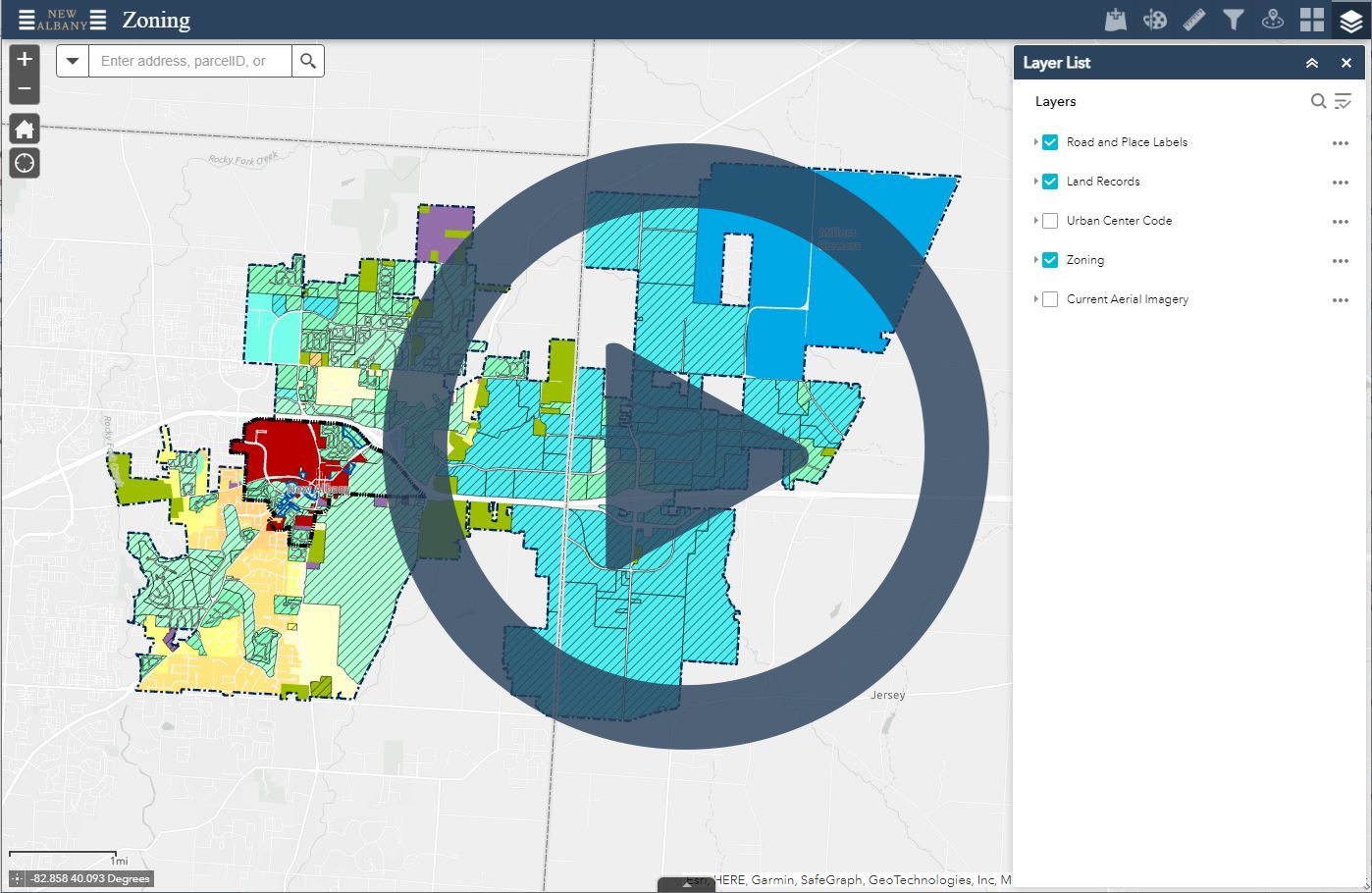Enable the Urban Center Code layer
The height and width of the screenshot is (893, 1372).
coord(1049,221)
